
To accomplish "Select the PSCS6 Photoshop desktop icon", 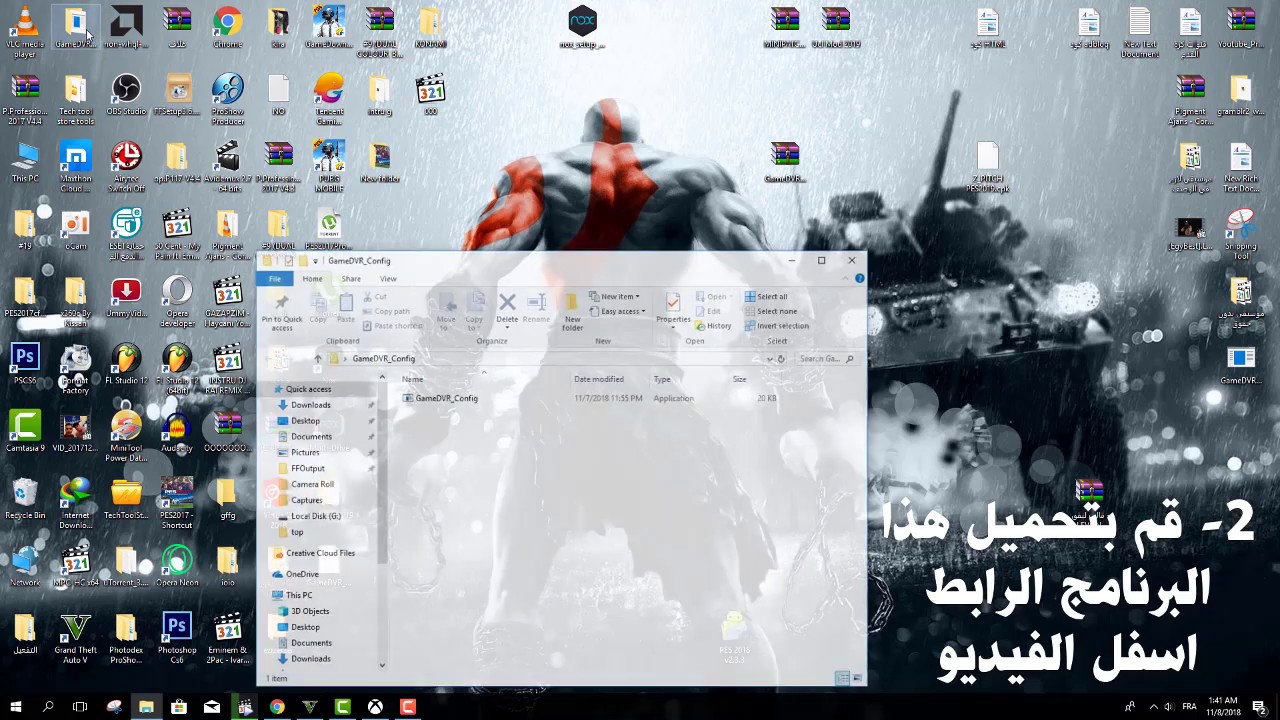I will [x=25, y=365].
